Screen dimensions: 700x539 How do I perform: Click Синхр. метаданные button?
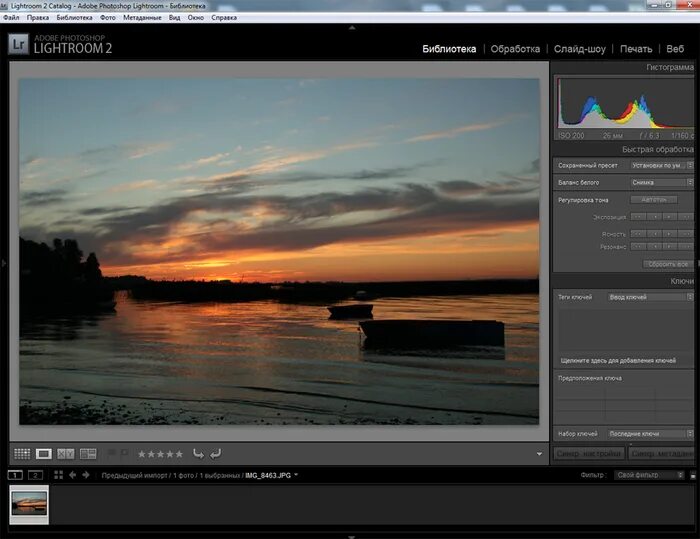tap(662, 454)
